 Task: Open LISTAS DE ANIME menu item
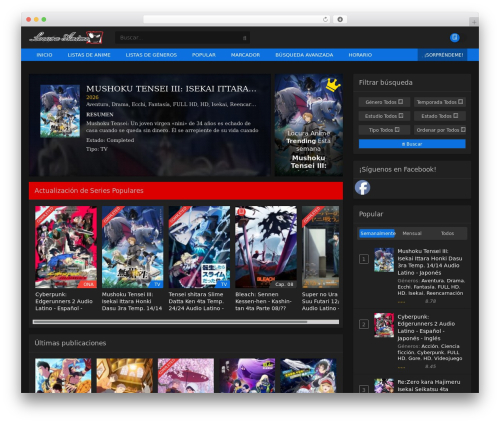(89, 55)
